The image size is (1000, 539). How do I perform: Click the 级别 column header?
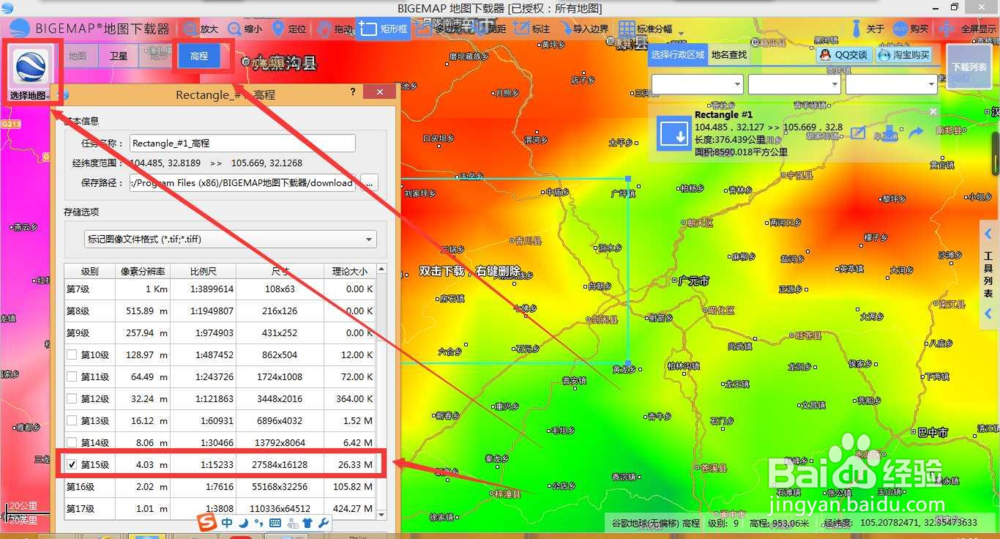[x=90, y=271]
